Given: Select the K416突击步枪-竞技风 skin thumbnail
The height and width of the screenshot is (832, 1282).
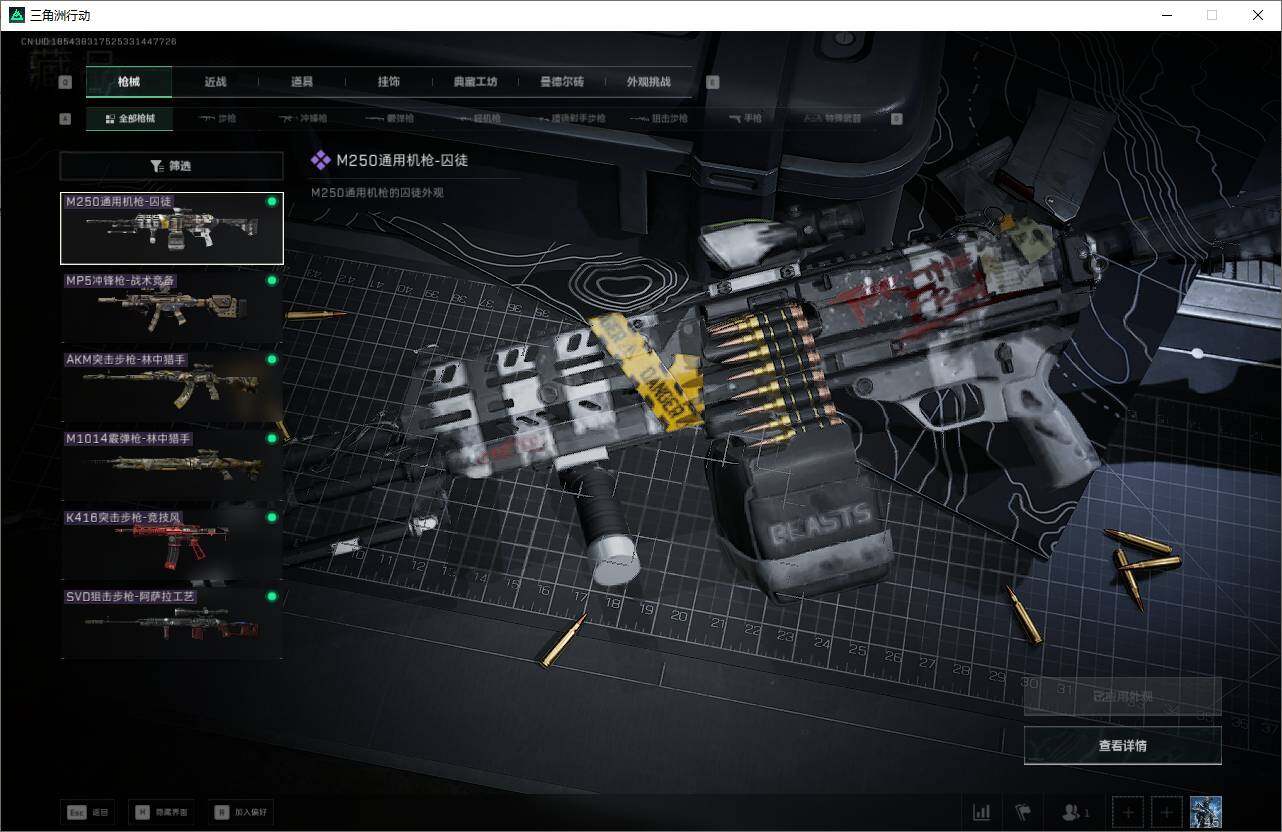Looking at the screenshot, I should click(x=172, y=544).
